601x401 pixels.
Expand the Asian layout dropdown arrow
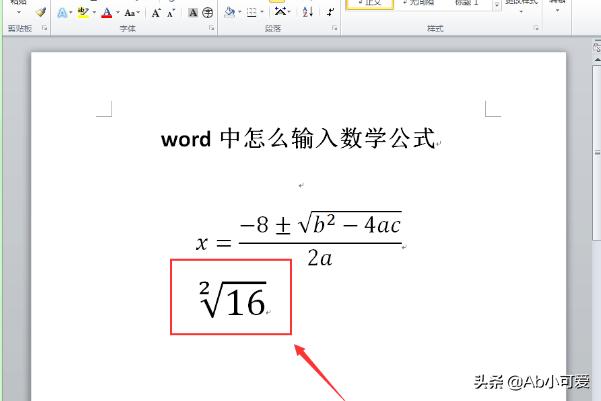[289, 12]
